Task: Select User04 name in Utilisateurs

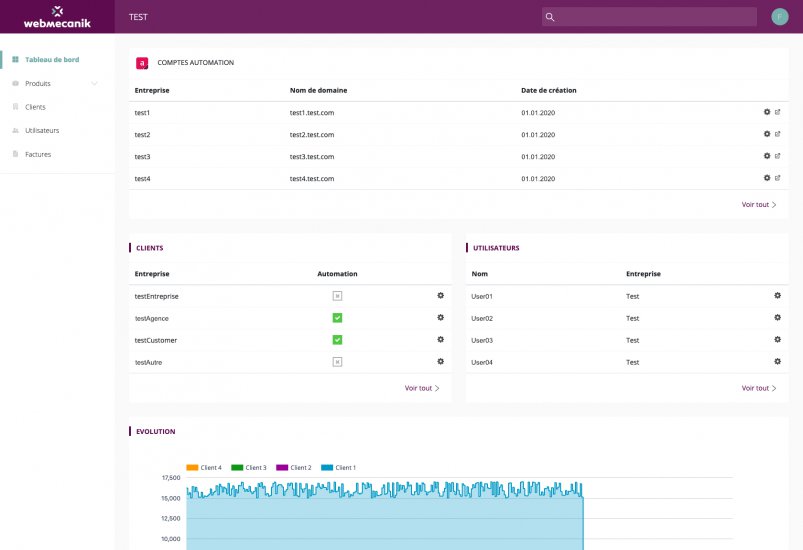Action: coord(482,363)
